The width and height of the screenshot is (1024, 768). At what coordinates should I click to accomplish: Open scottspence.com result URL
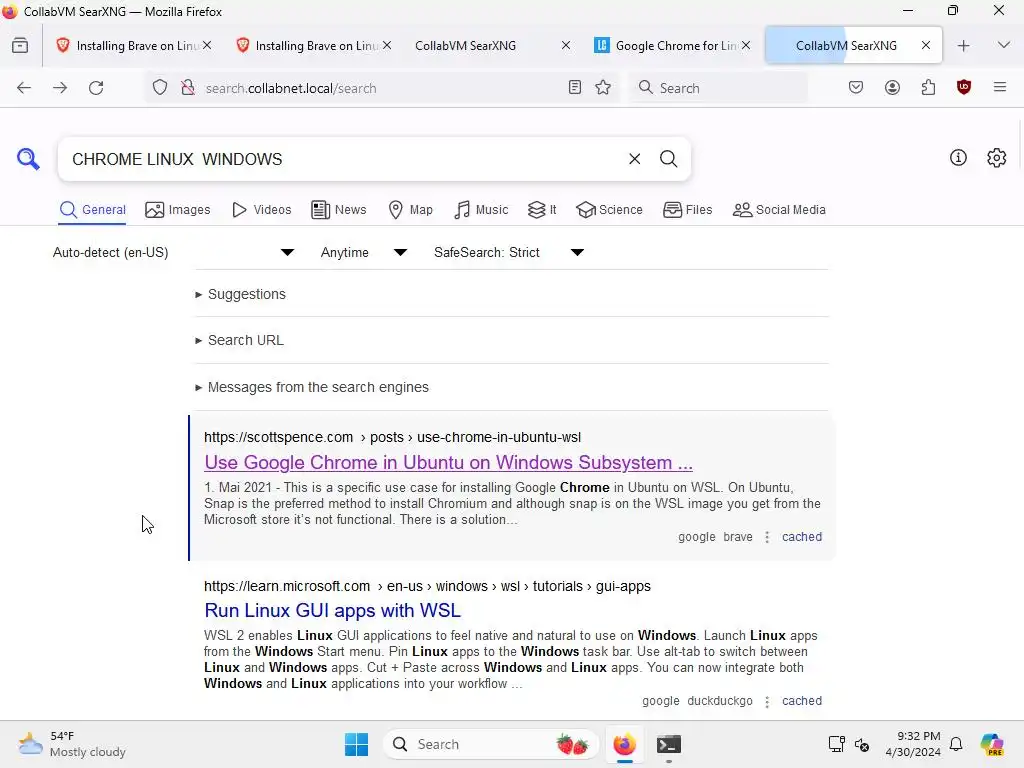tap(392, 437)
